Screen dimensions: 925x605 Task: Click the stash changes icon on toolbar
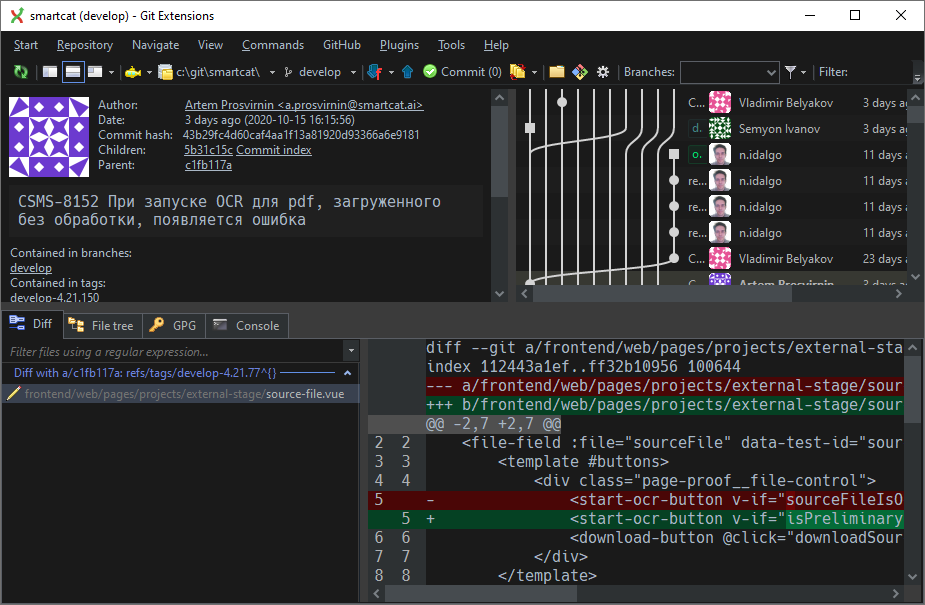pos(517,72)
